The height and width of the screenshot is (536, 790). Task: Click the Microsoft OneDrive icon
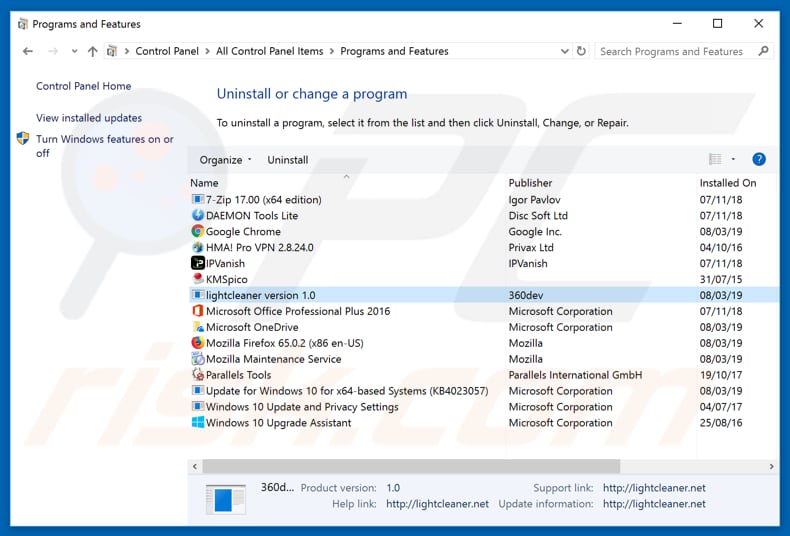pyautogui.click(x=198, y=327)
